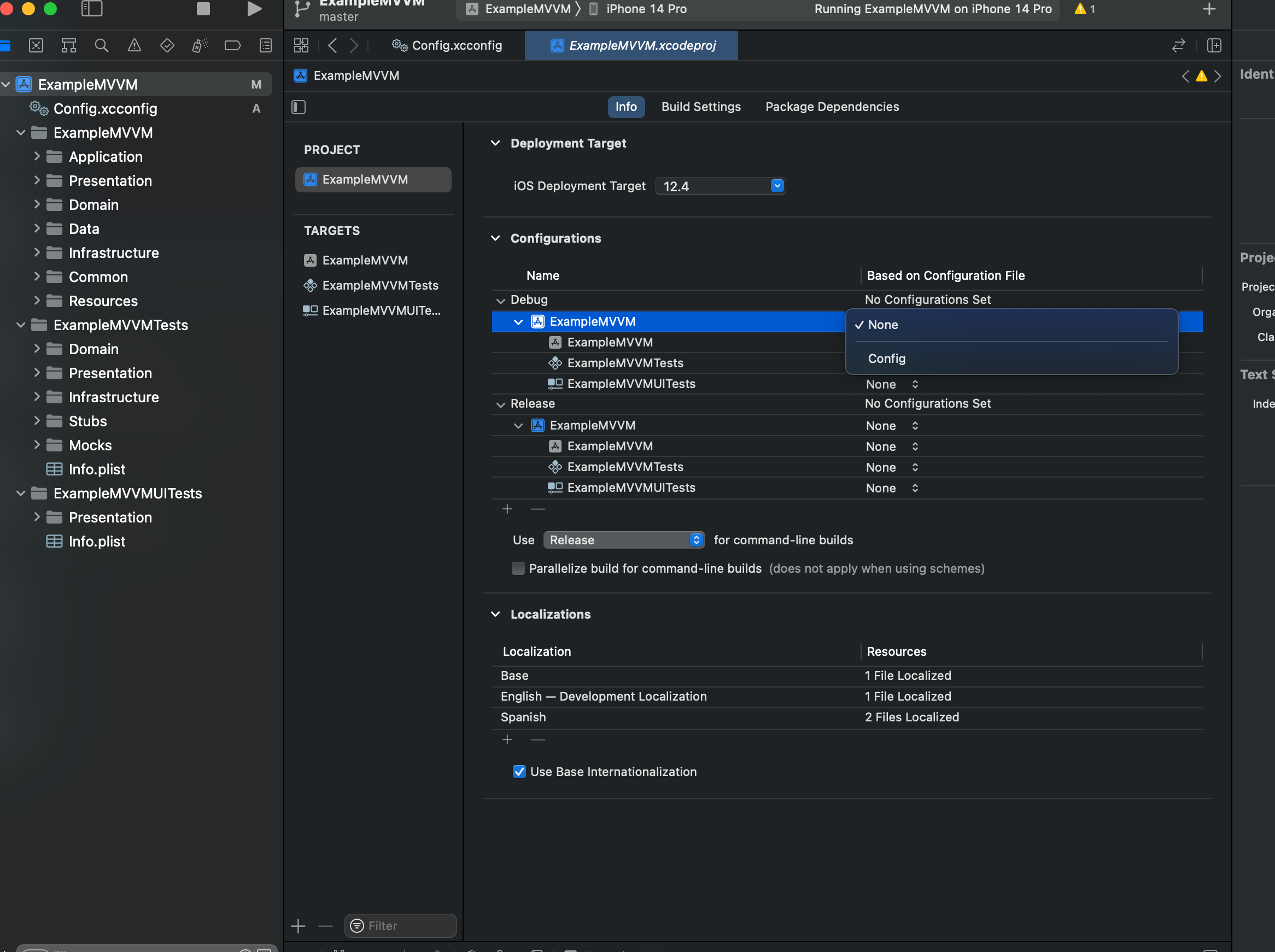
Task: Switch to the Package Dependencies tab
Action: (x=832, y=107)
